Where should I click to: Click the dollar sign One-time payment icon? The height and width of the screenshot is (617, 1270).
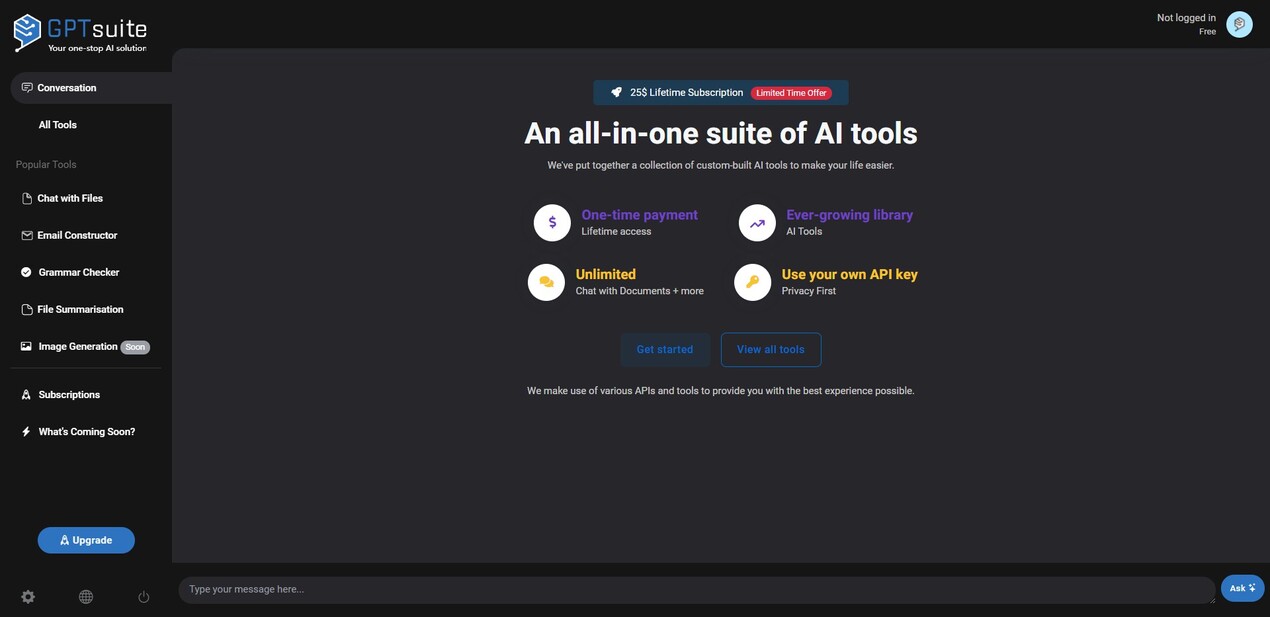point(552,223)
